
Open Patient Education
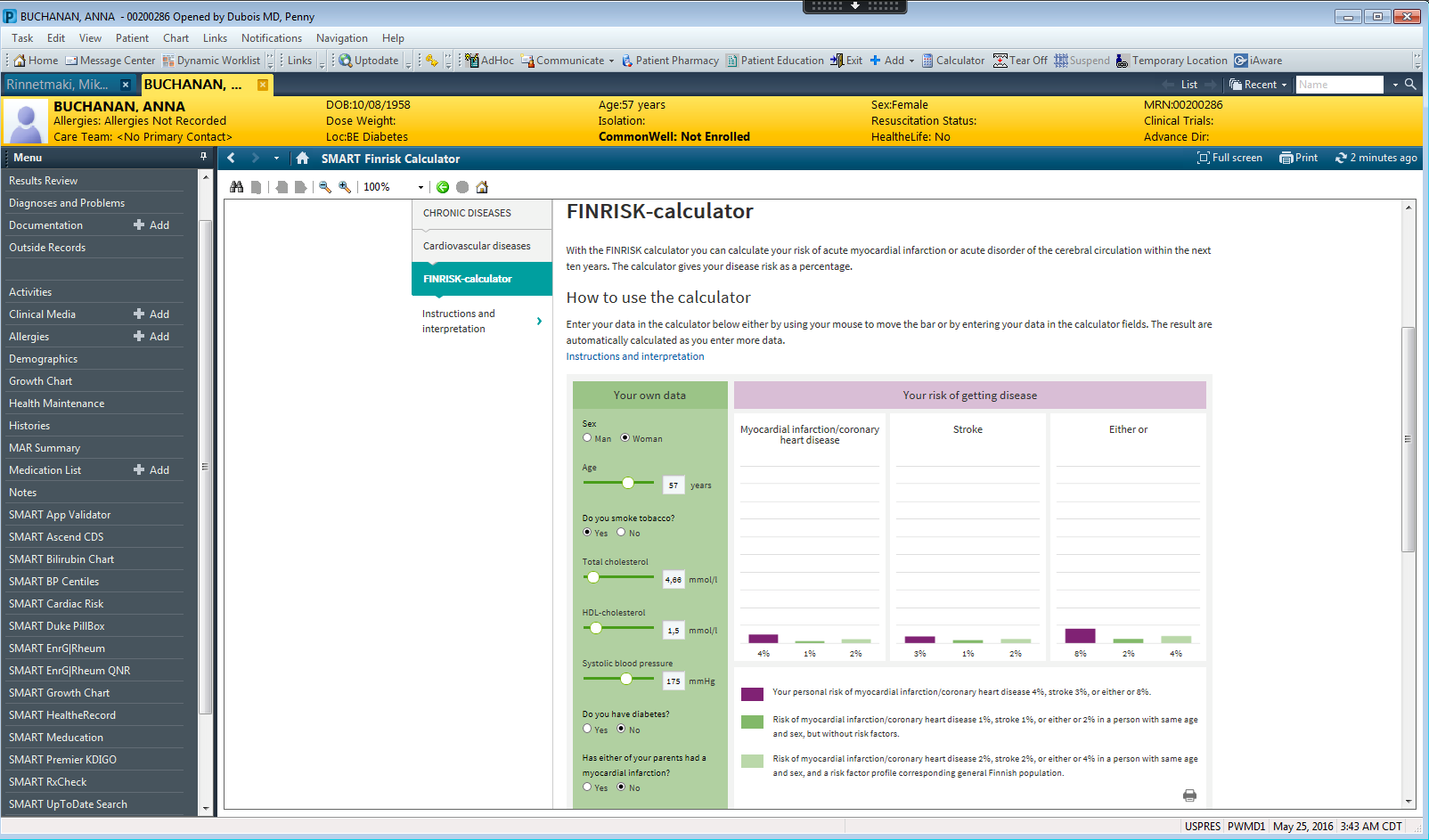tap(775, 61)
